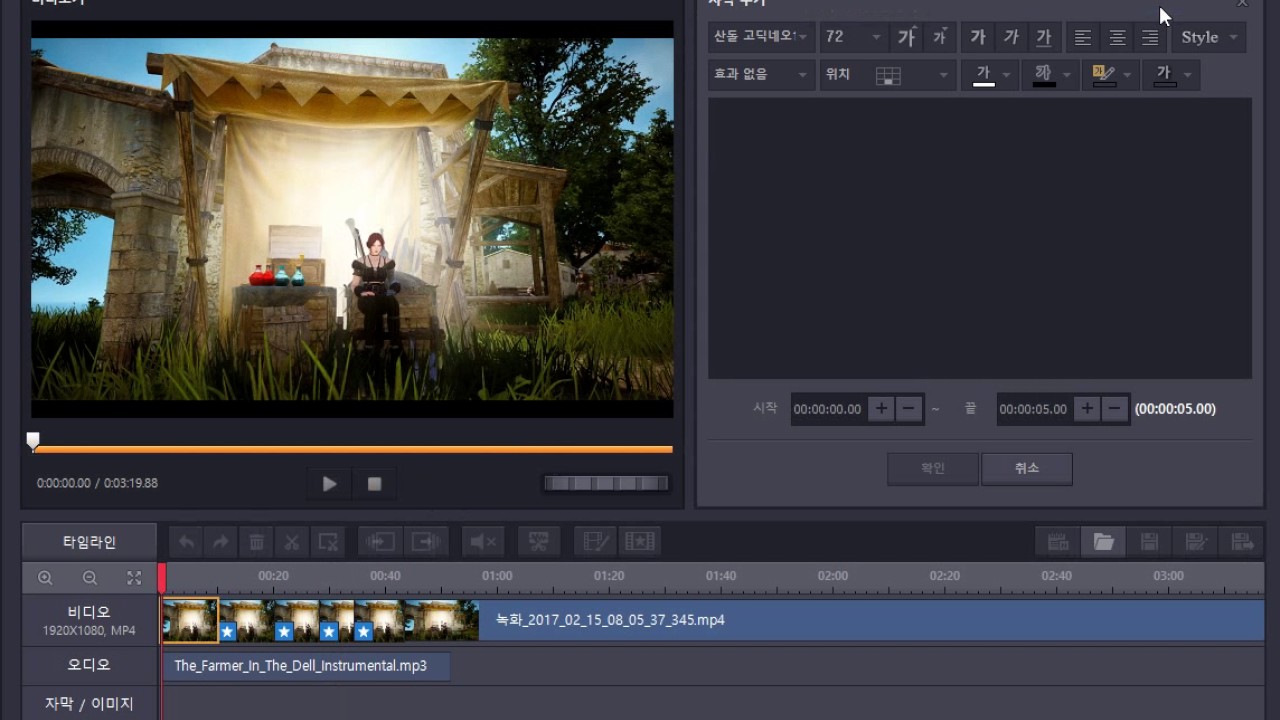The width and height of the screenshot is (1280, 720).
Task: Click the 시작 start time field
Action: pyautogui.click(x=828, y=409)
